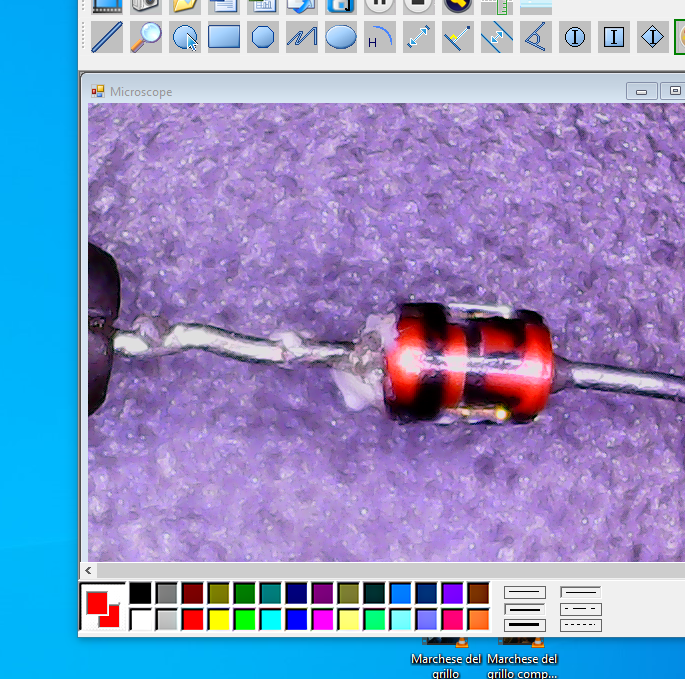
Task: Select the parallel lines distance tool
Action: click(x=497, y=37)
